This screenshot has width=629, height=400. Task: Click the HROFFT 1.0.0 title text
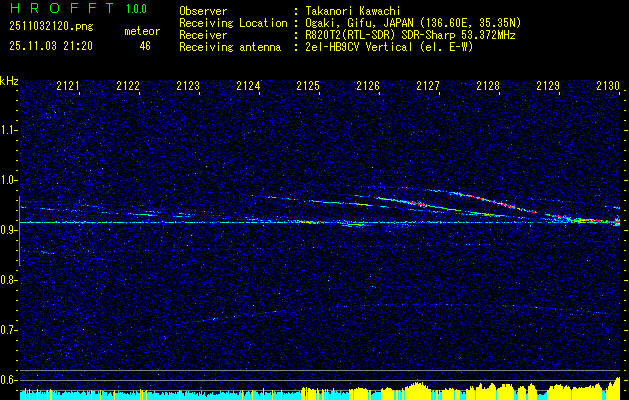tap(78, 8)
